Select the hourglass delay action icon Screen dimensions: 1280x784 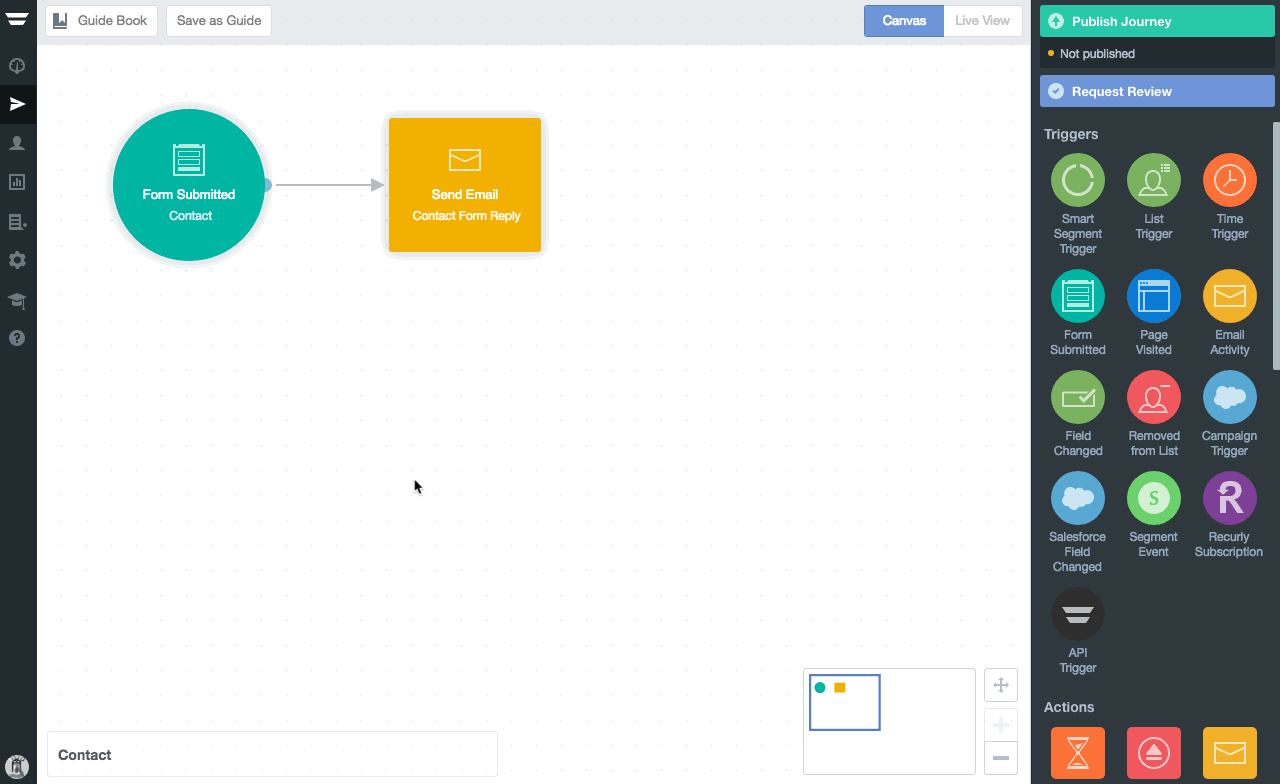(1077, 753)
